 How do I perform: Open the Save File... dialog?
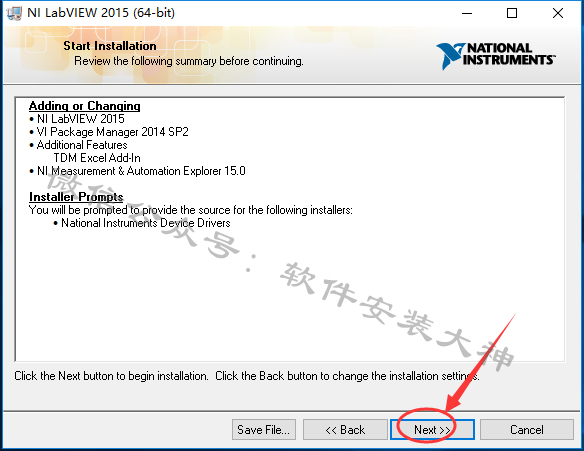click(264, 430)
